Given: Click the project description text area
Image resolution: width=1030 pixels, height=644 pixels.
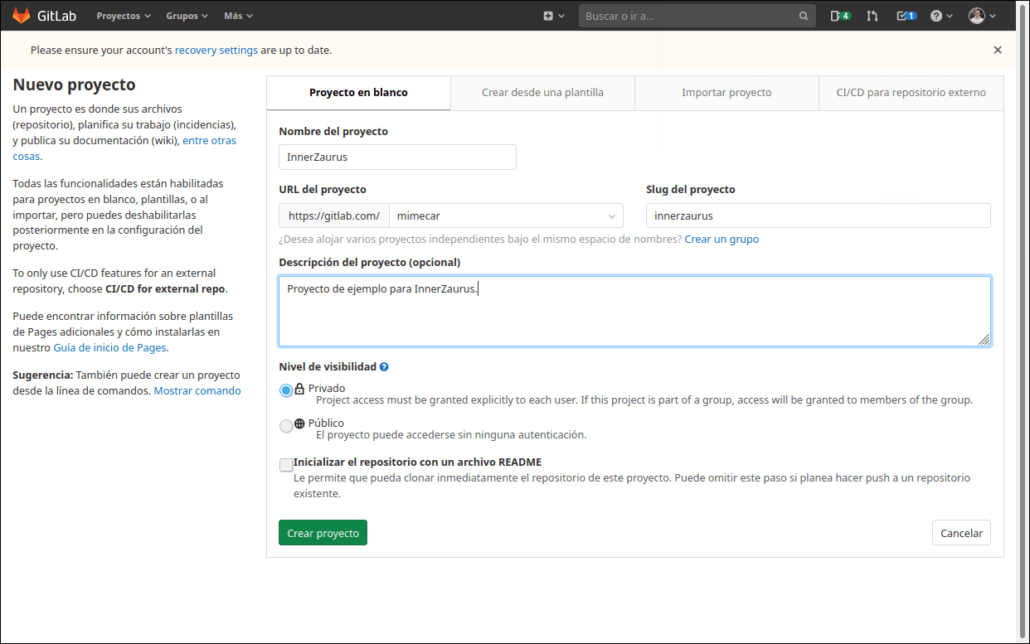Looking at the screenshot, I should 635,311.
